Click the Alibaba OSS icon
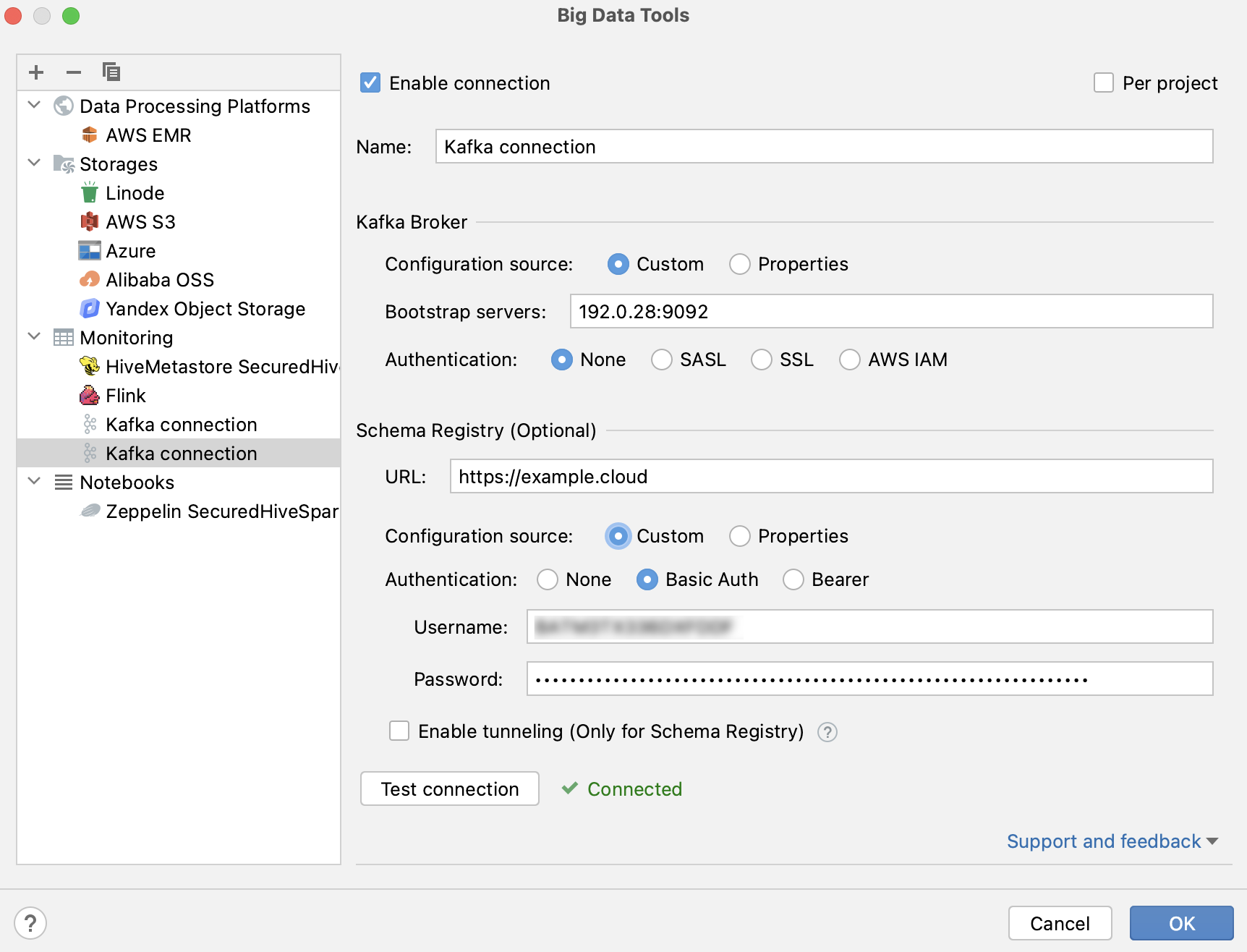 tap(90, 280)
